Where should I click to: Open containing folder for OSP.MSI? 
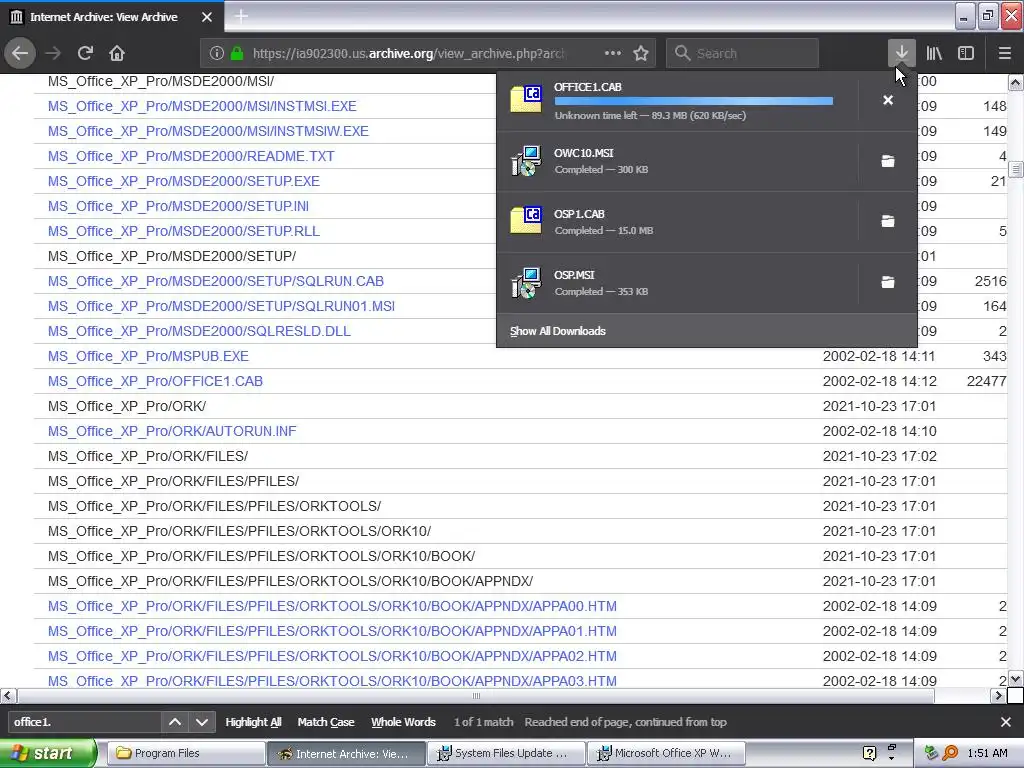[x=888, y=282]
